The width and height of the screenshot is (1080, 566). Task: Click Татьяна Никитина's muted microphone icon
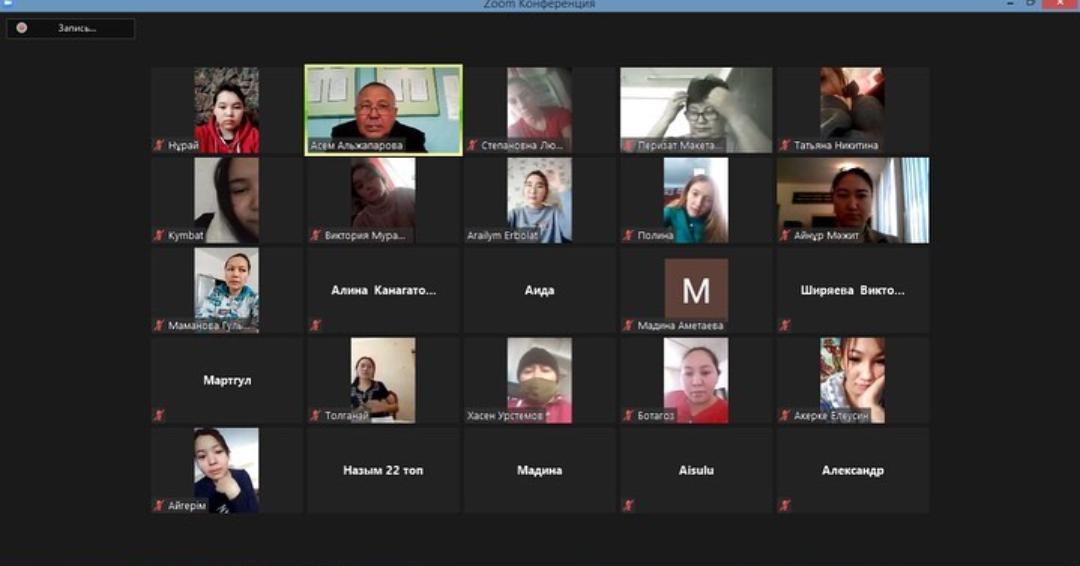(x=785, y=145)
